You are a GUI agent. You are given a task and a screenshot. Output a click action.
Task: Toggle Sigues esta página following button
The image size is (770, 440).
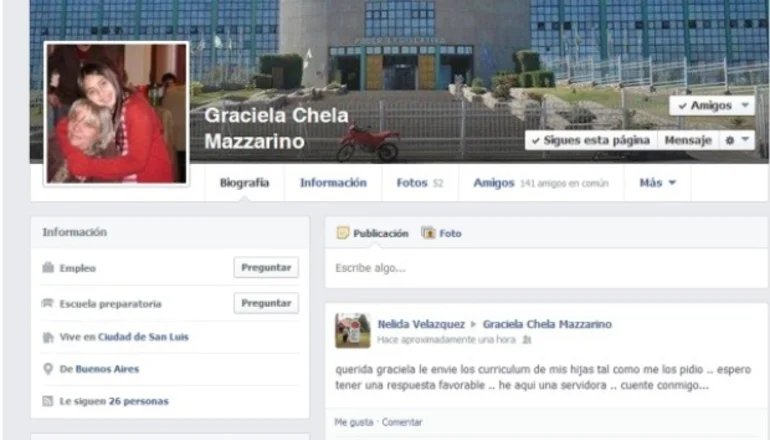point(591,140)
